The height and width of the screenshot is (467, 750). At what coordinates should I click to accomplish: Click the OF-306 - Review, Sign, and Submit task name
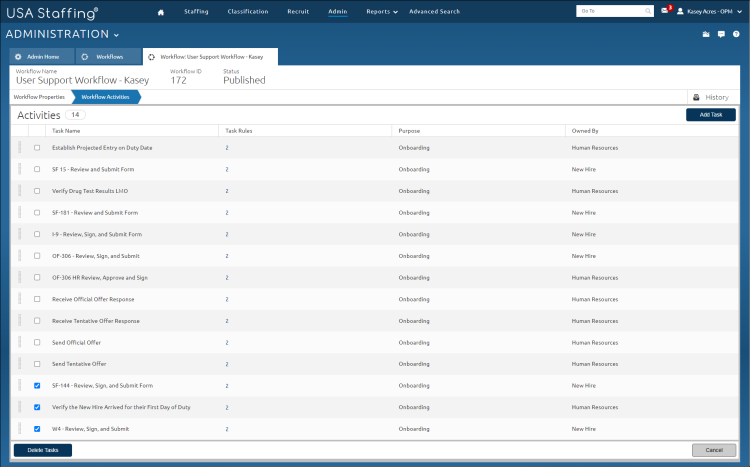tap(96, 256)
